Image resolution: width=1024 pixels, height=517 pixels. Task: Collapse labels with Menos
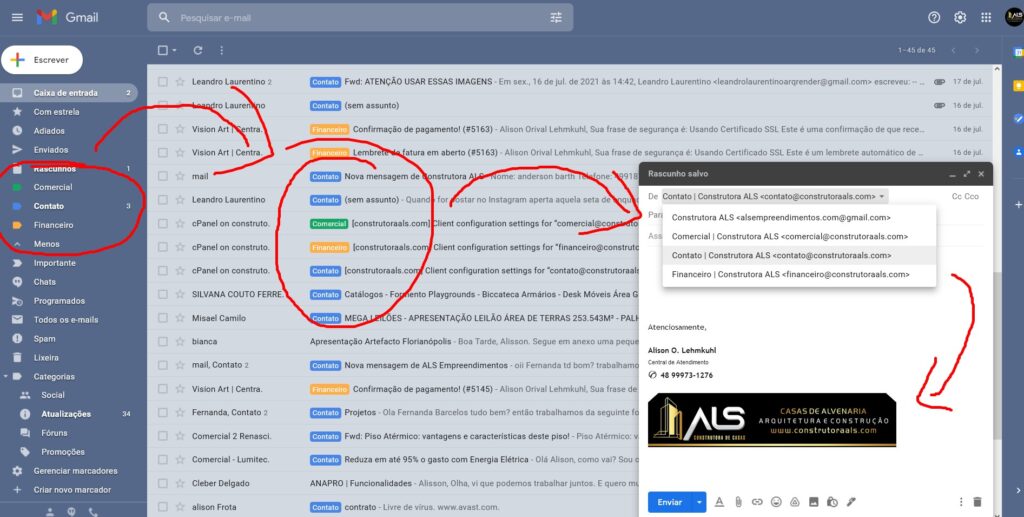pos(46,244)
